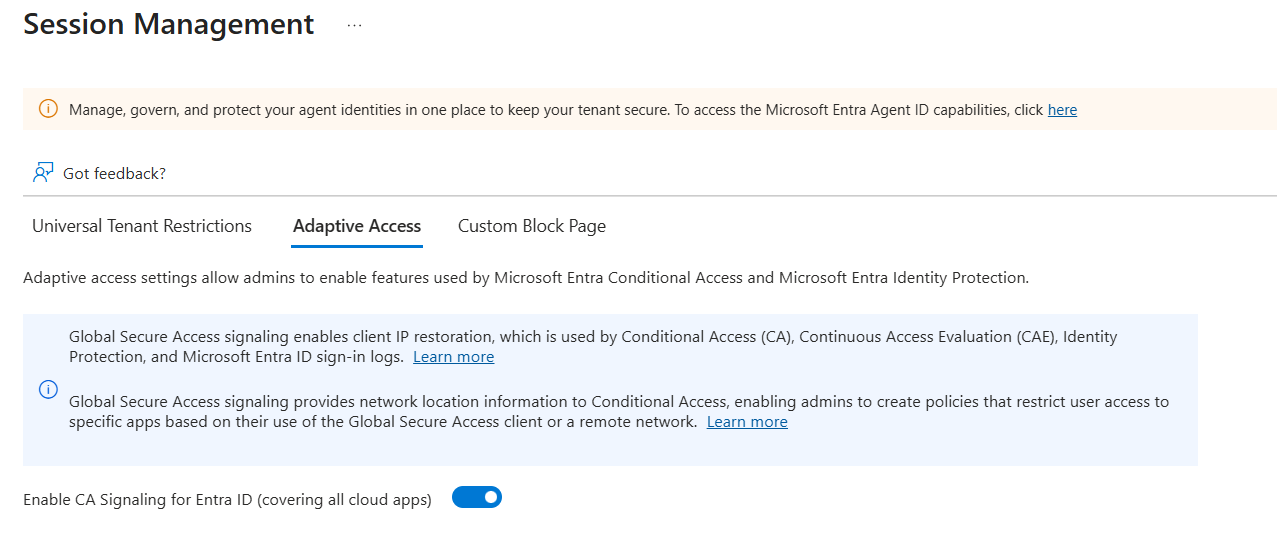Viewport: 1277px width, 543px height.
Task: Switch to the Universal Tenant Restrictions tab
Action: point(142,226)
